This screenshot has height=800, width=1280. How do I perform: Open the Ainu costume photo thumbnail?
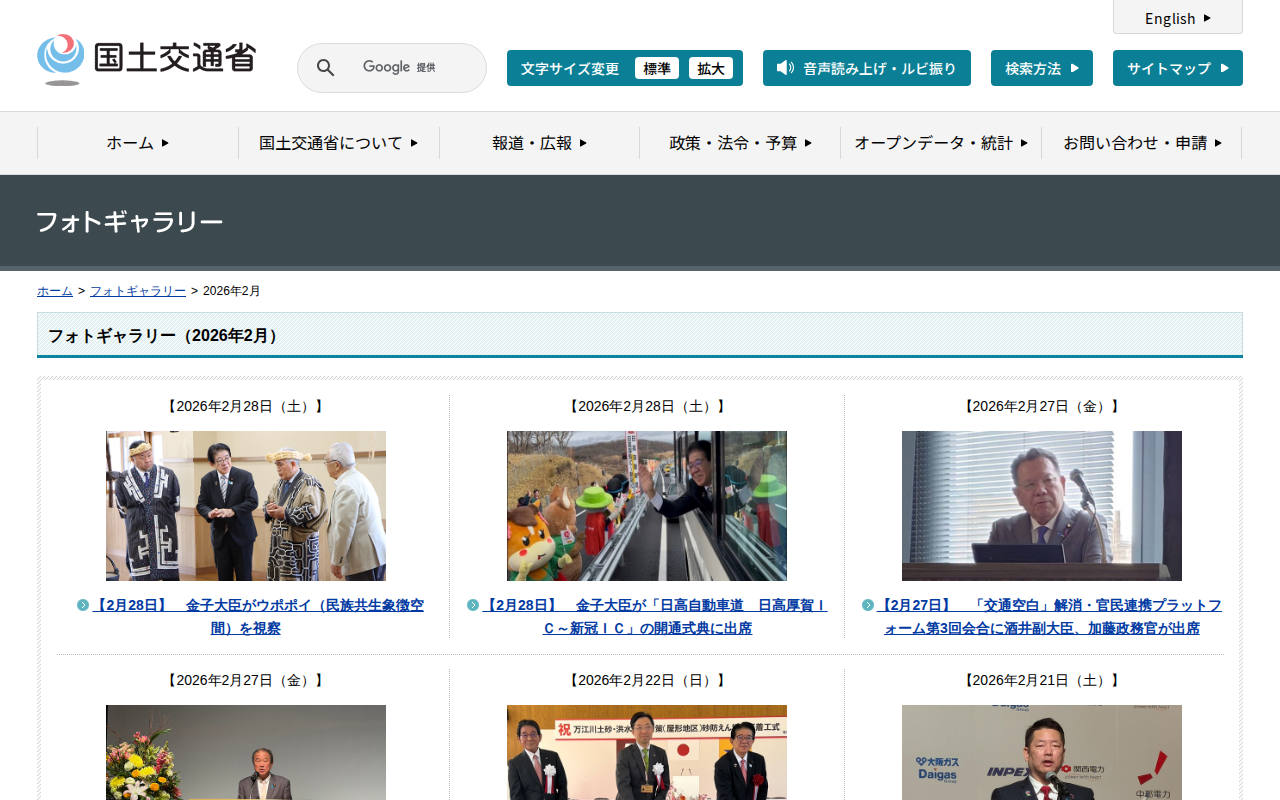(246, 506)
